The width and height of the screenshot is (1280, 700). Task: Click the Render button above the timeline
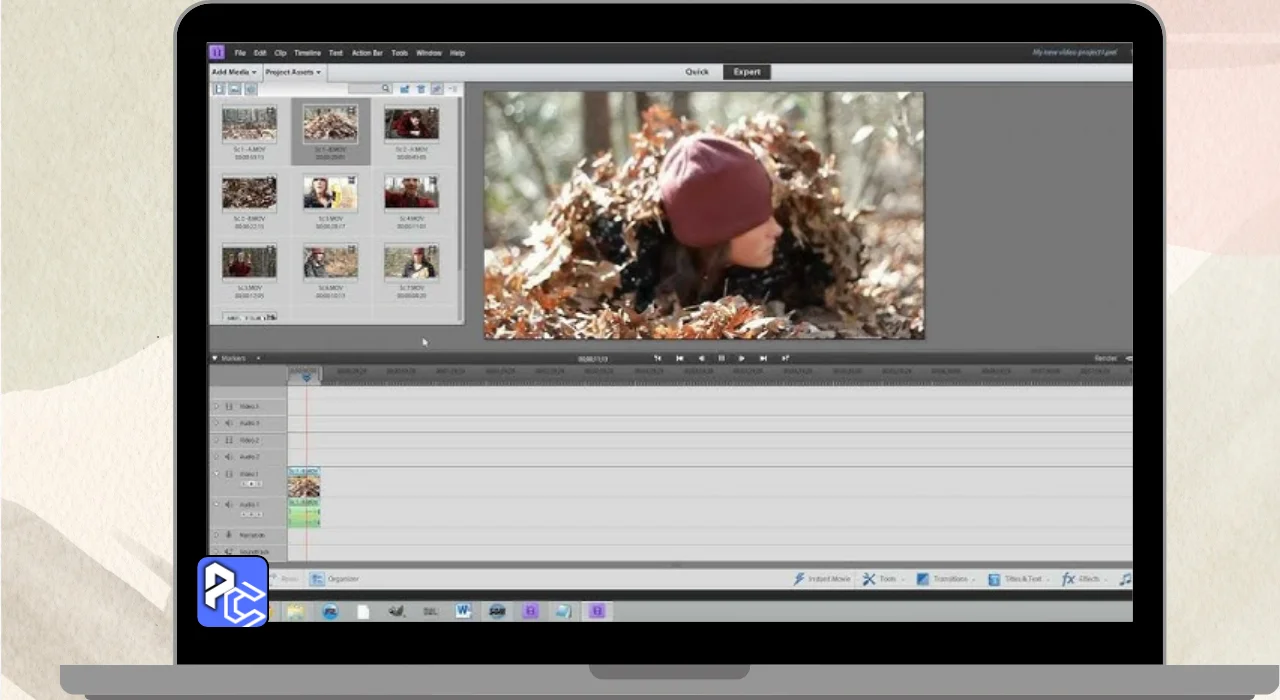click(1105, 358)
